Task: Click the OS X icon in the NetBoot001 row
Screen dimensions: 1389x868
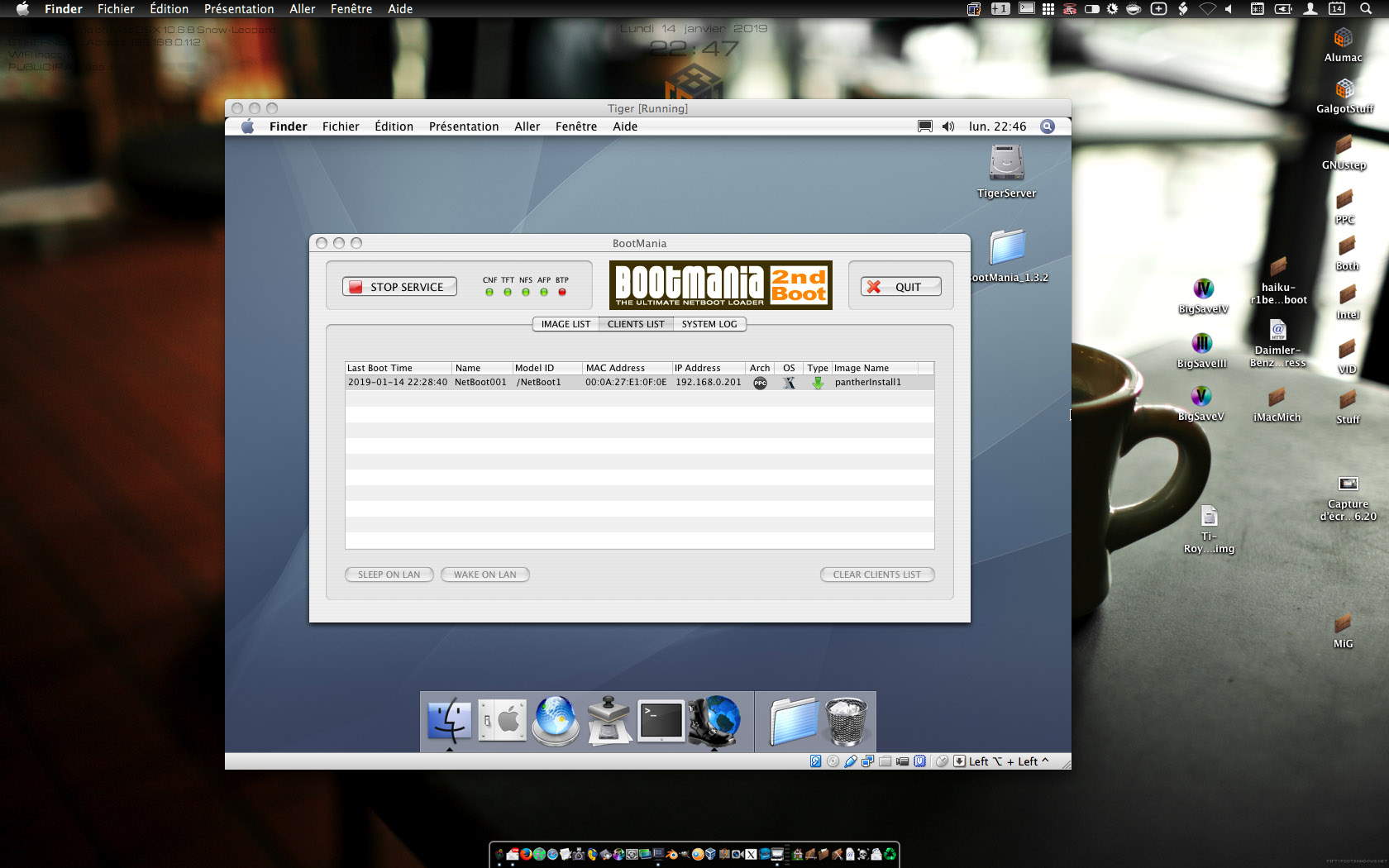Action: (790, 383)
